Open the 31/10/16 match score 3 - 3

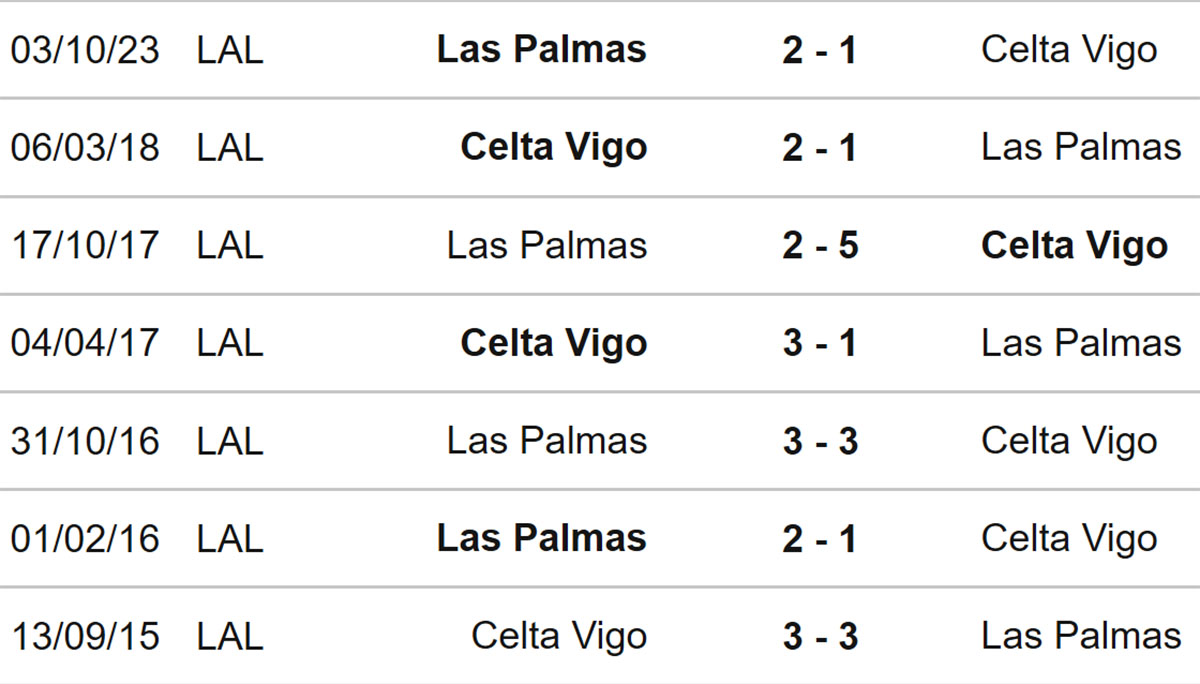[820, 440]
